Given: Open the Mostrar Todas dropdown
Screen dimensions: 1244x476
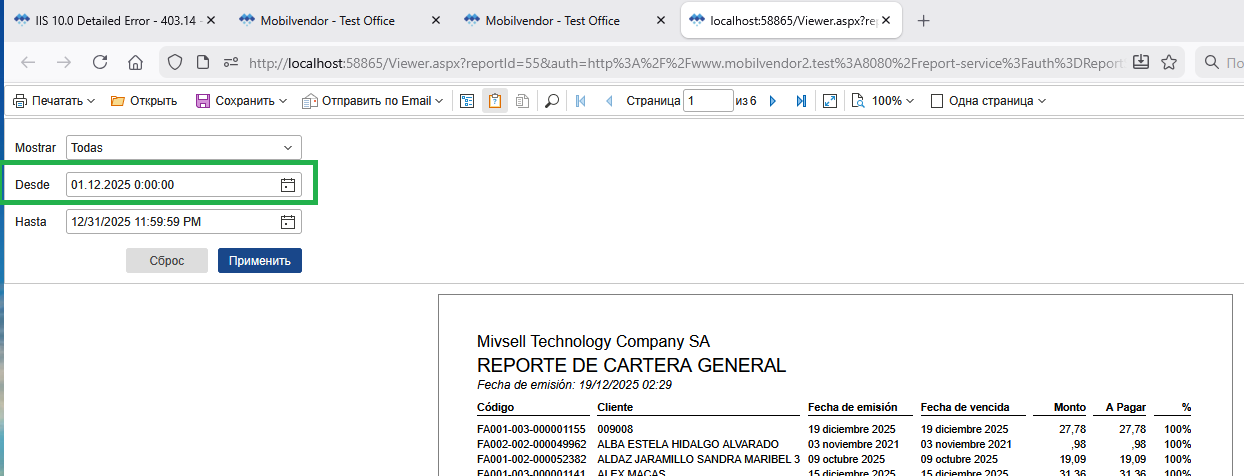Looking at the screenshot, I should coord(183,148).
